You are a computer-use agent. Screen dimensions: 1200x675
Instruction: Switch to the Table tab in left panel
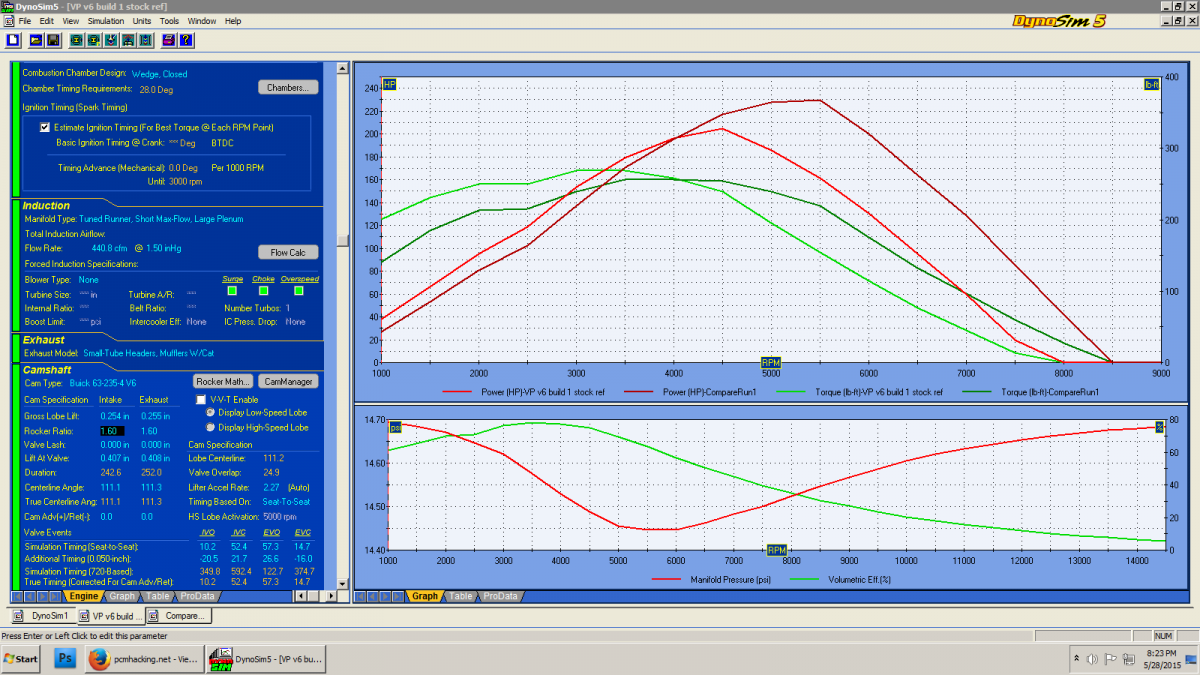click(157, 596)
